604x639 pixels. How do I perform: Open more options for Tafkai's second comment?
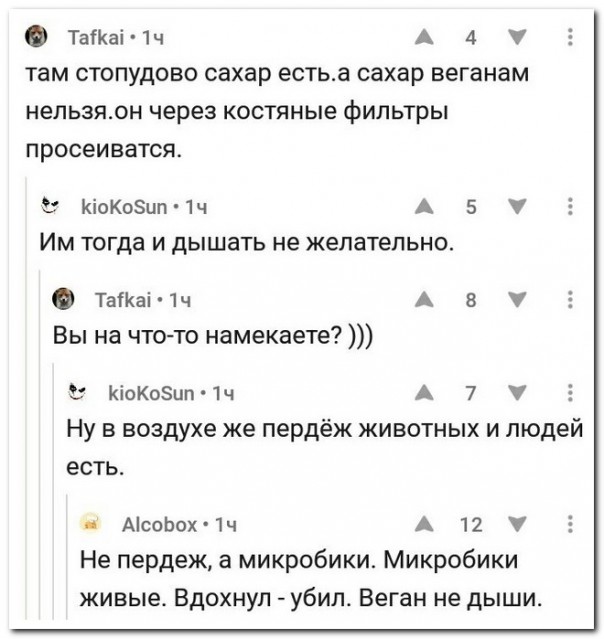coord(570,298)
